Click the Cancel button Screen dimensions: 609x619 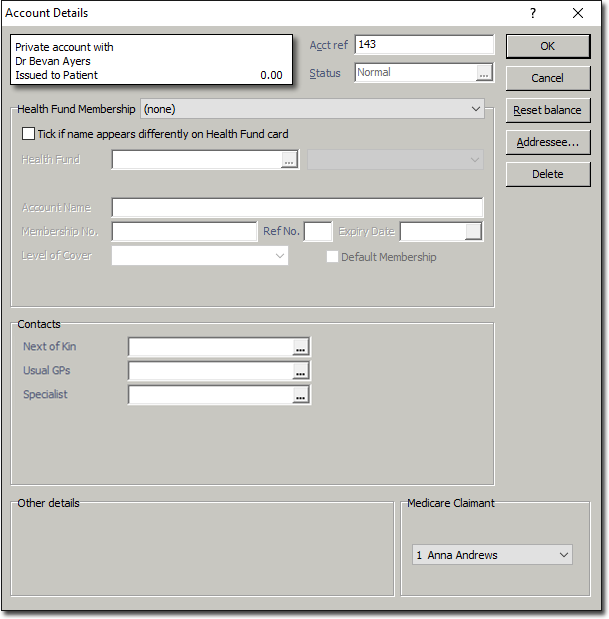[x=547, y=78]
